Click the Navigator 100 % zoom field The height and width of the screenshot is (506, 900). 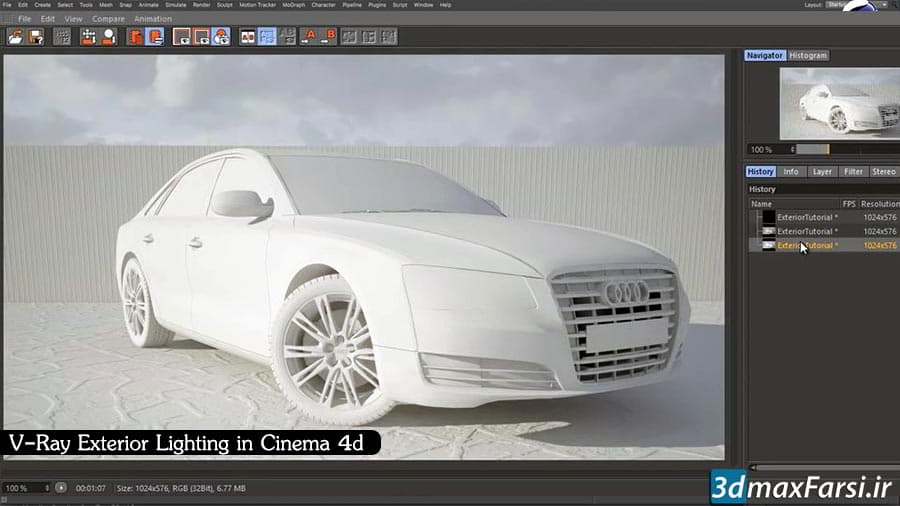tap(769, 149)
